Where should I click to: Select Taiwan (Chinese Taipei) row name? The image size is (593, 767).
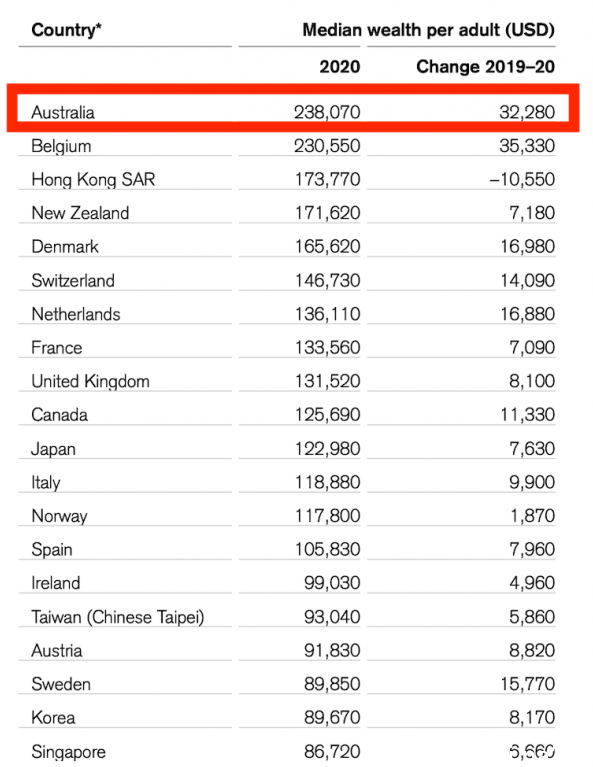117,617
